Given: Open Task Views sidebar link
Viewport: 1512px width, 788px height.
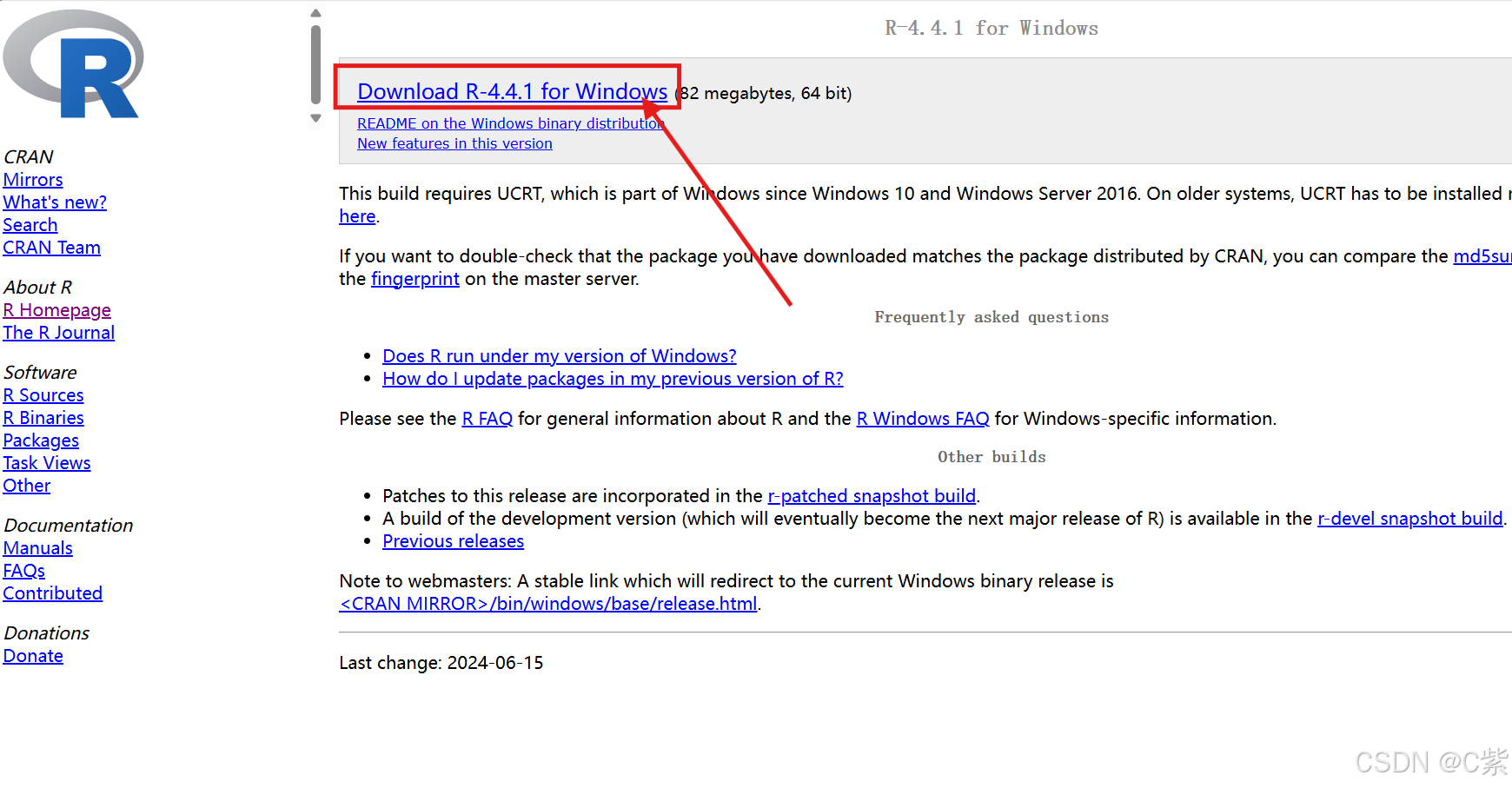Looking at the screenshot, I should 47,463.
